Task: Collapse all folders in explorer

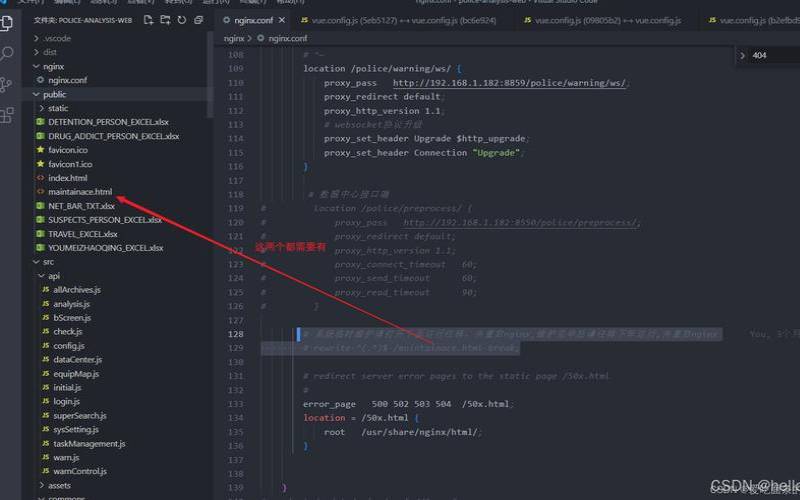Action: 199,19
